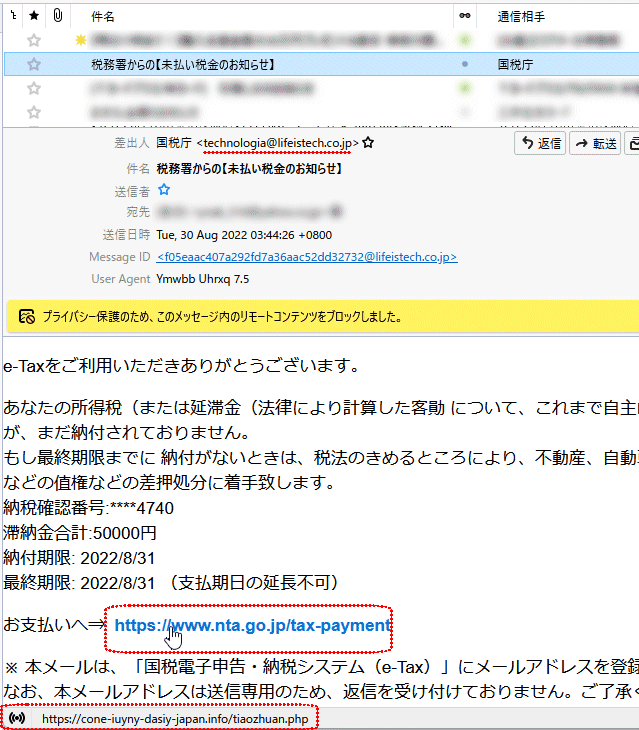This screenshot has width=639, height=730.
Task: Sort messages by the attachment paperclip column
Action: (59, 16)
